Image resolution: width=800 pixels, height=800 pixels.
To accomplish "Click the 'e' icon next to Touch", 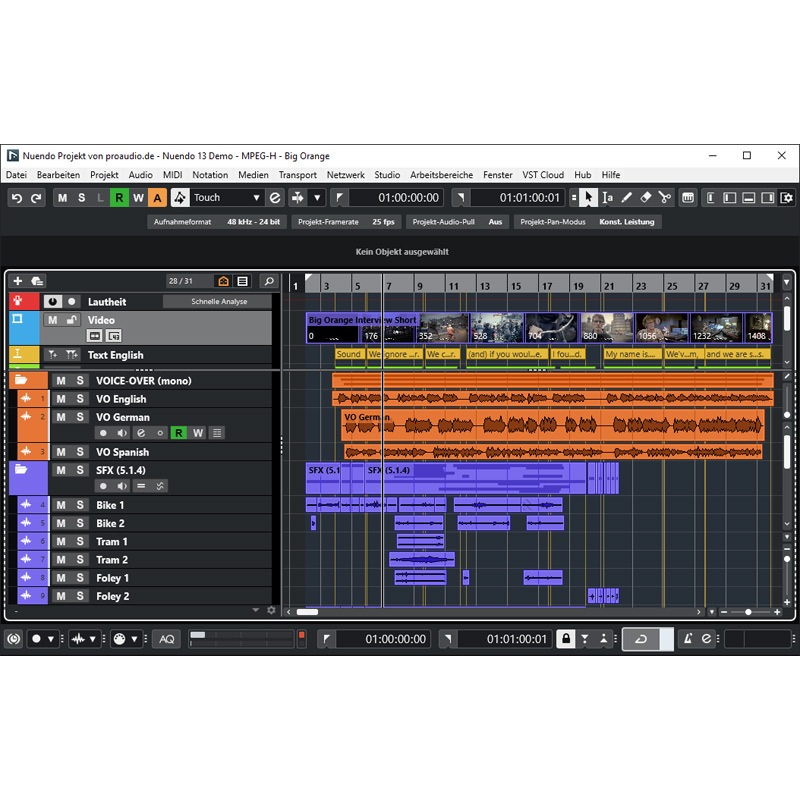I will pyautogui.click(x=275, y=197).
